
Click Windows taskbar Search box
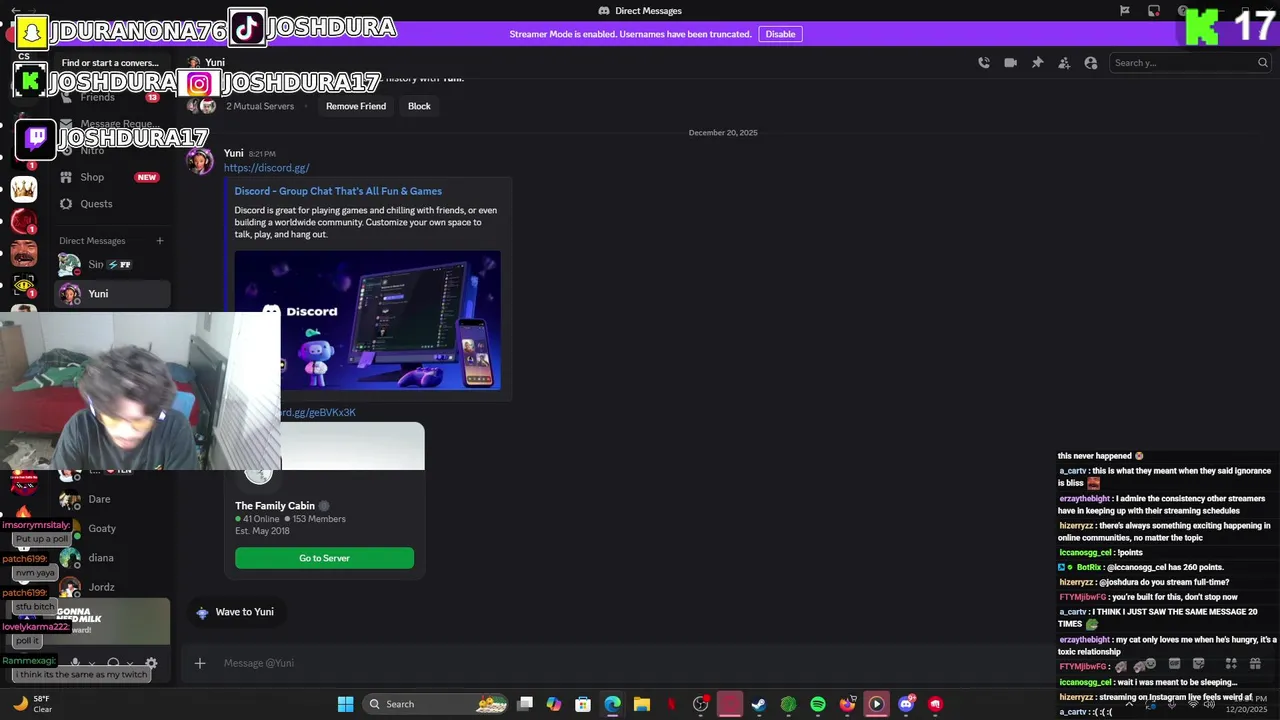coord(435,704)
